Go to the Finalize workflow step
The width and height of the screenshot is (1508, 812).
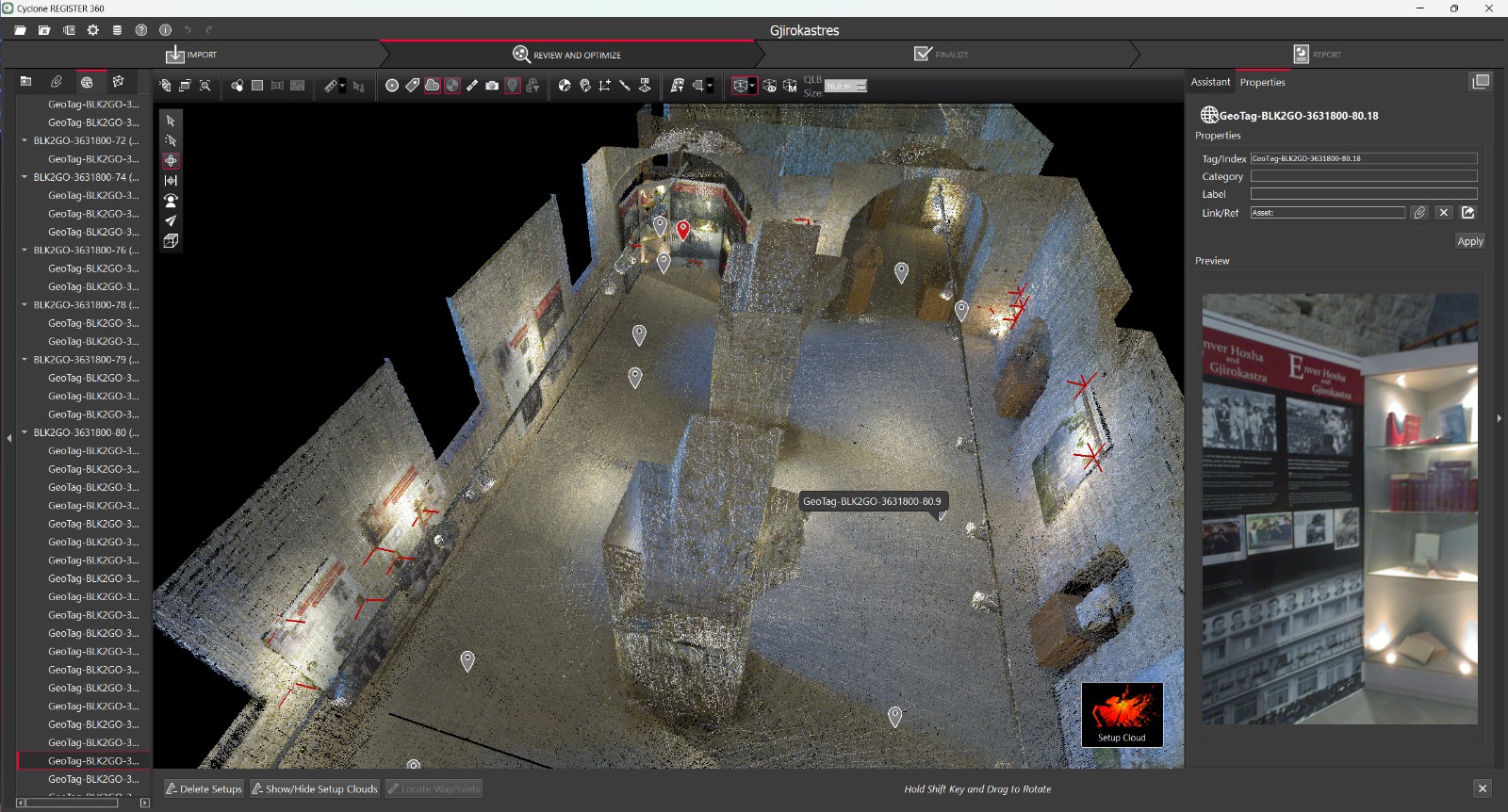942,55
